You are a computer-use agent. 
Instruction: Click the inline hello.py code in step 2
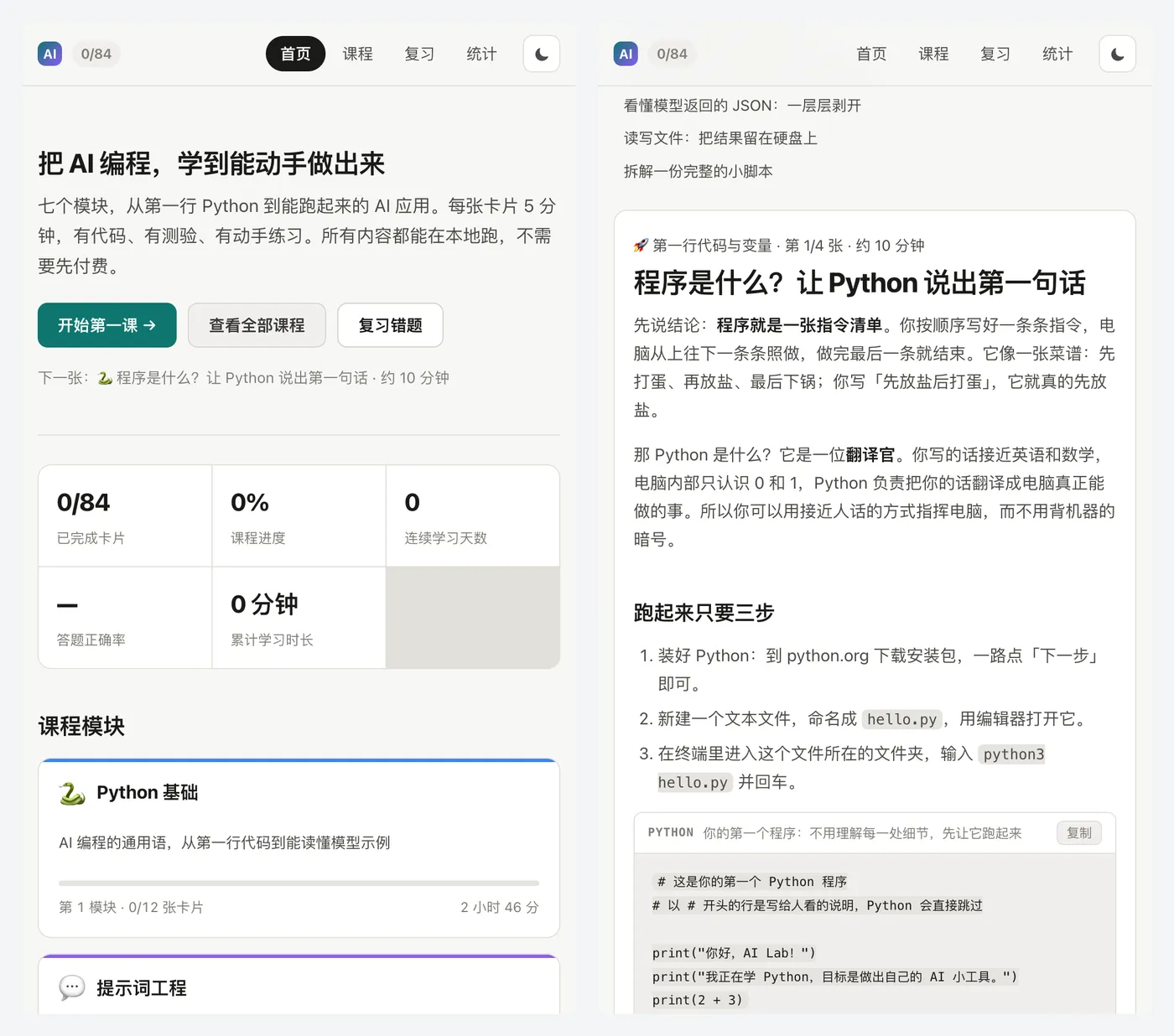pyautogui.click(x=901, y=719)
